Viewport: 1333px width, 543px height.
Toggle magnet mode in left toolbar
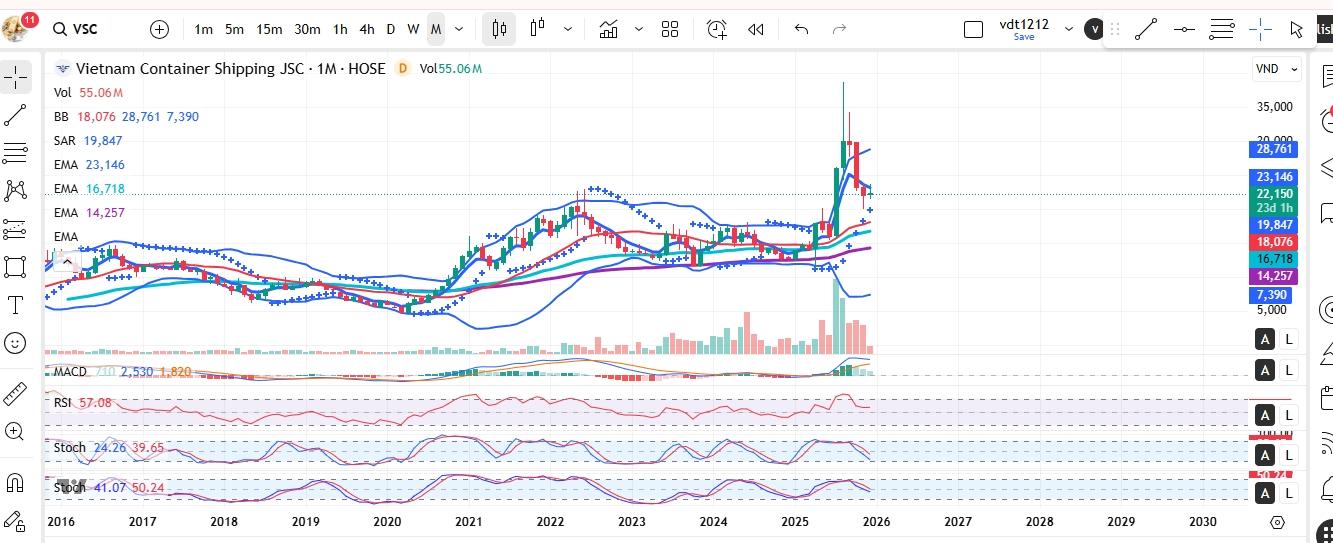click(15, 483)
